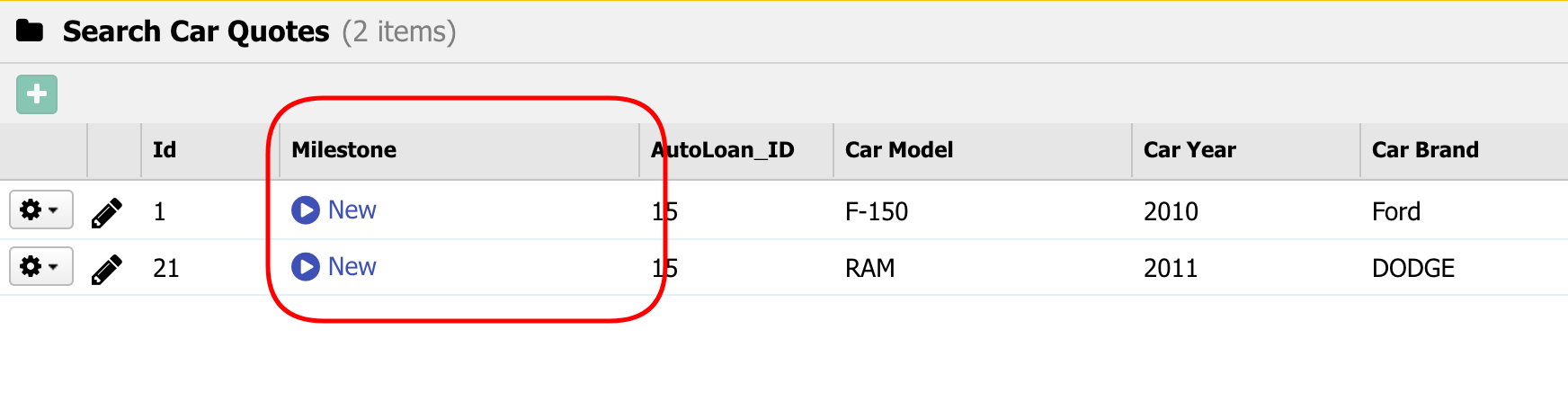Sort by the Car Brand column header

1425,150
